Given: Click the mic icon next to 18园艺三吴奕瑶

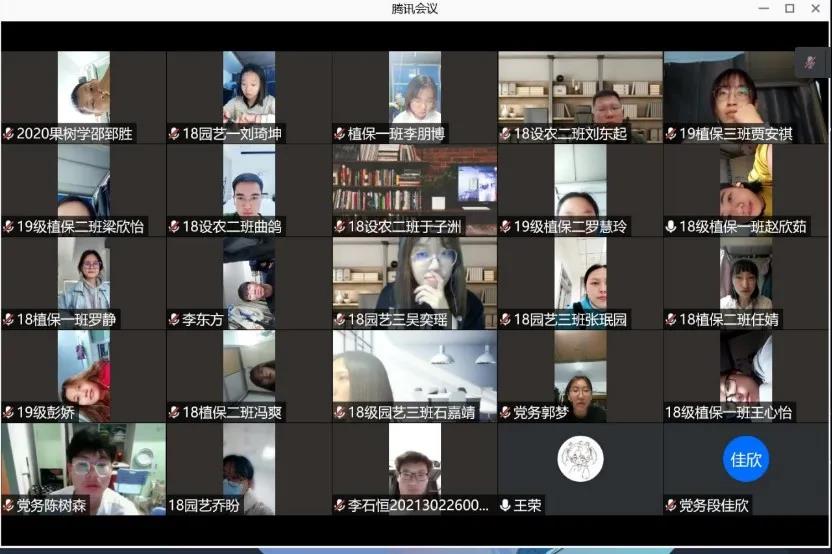Looking at the screenshot, I should point(340,320).
